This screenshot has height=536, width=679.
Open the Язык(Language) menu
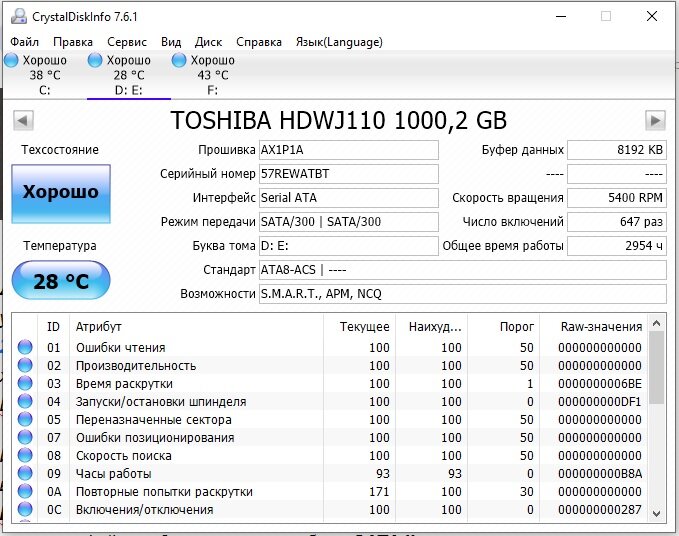(x=339, y=42)
